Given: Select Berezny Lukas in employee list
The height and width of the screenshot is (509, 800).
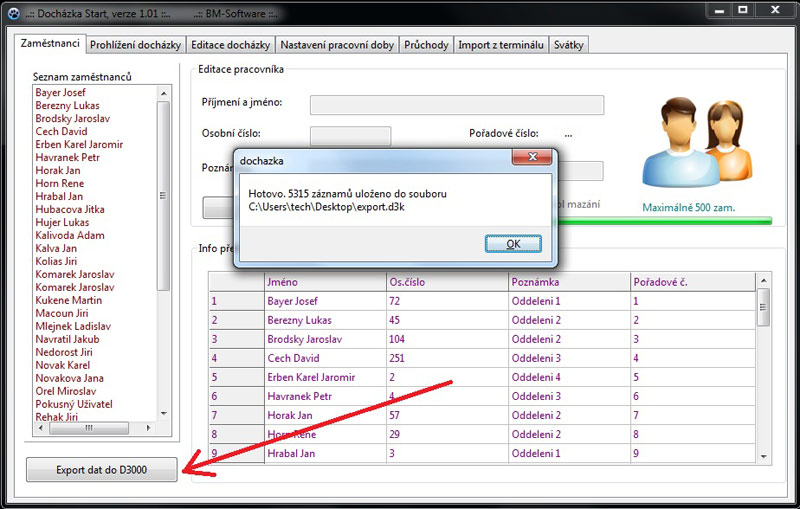Looking at the screenshot, I should [x=67, y=106].
